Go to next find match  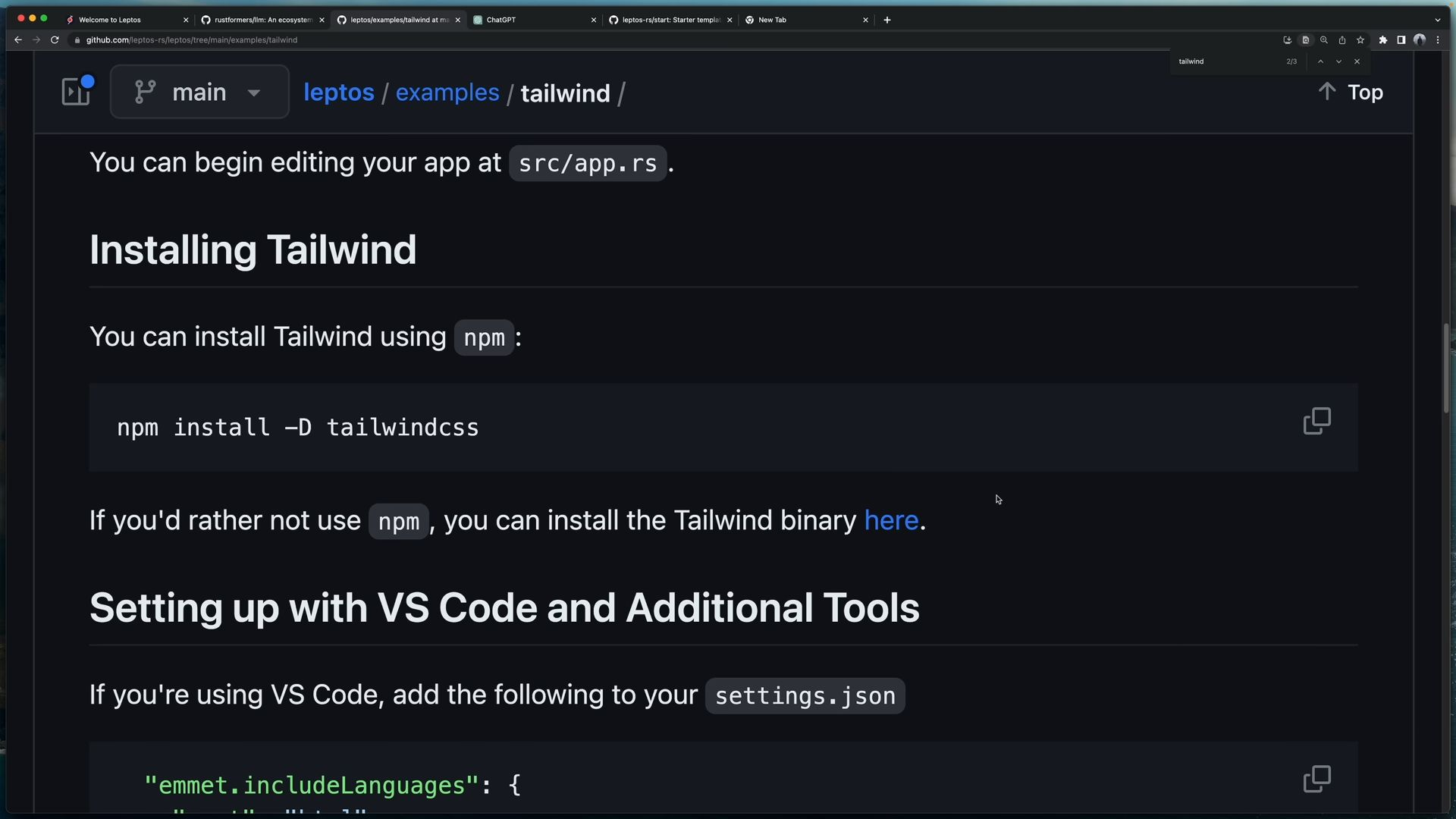point(1338,61)
